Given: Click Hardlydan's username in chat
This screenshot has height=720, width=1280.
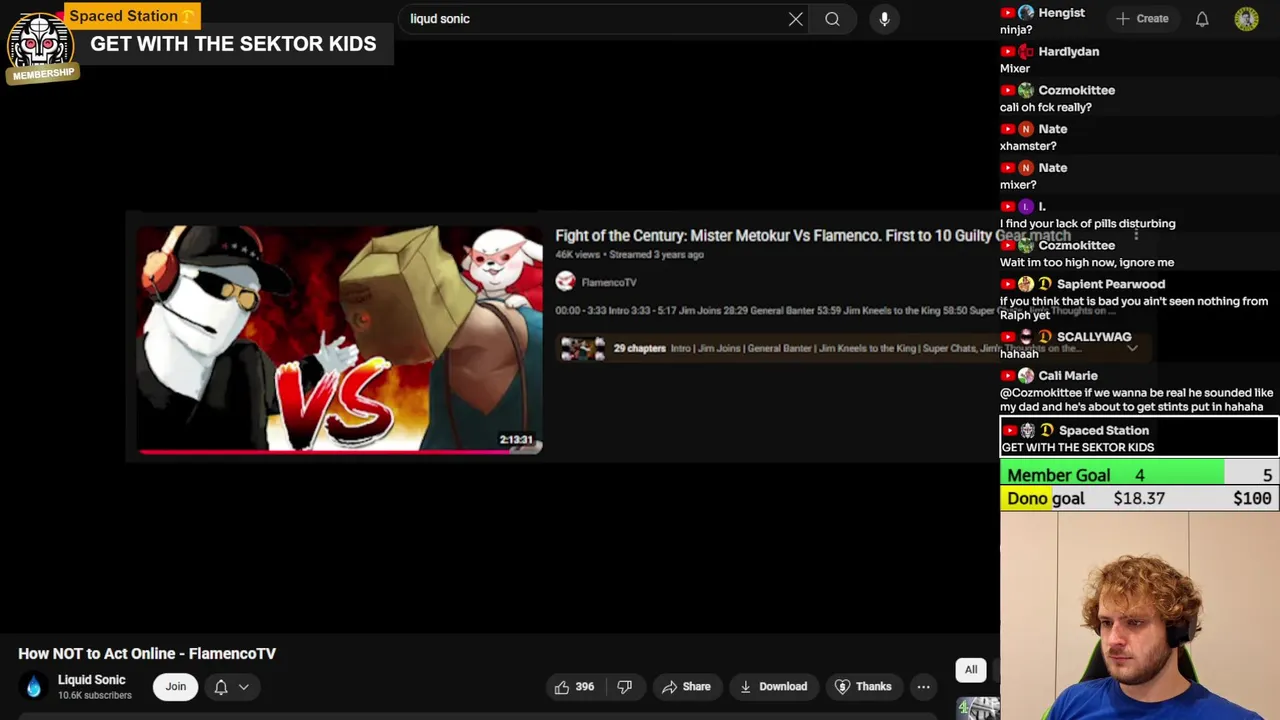Looking at the screenshot, I should (x=1068, y=52).
